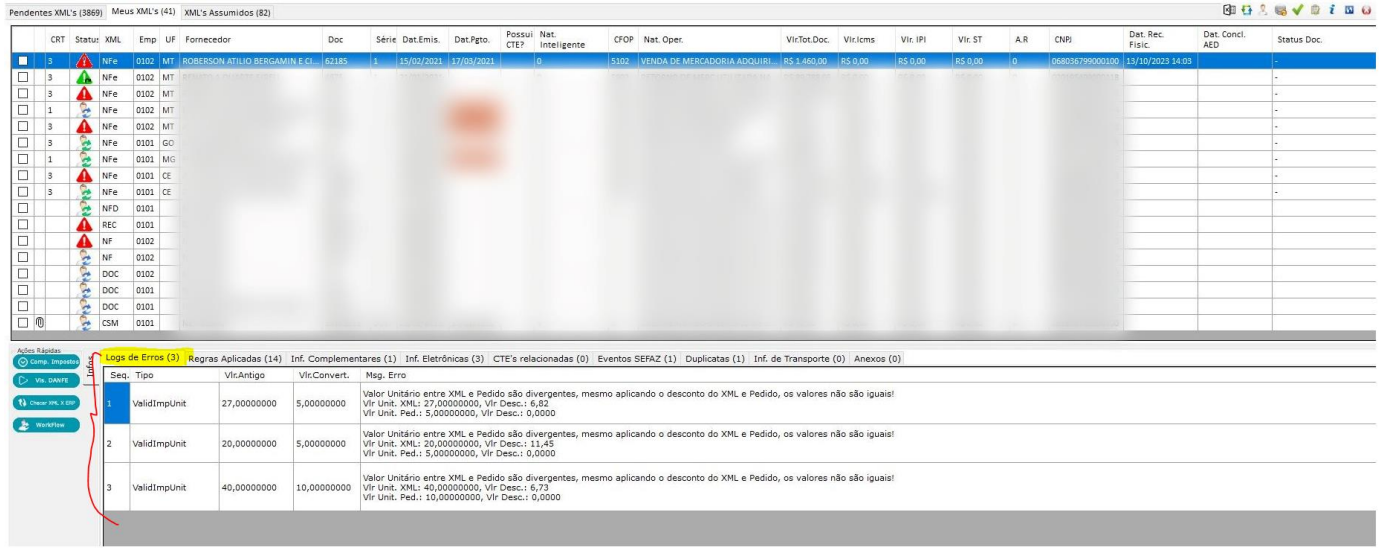Screen dimensions: 1379x549
Task: Click the database icon in top toolbar
Action: 1280,10
